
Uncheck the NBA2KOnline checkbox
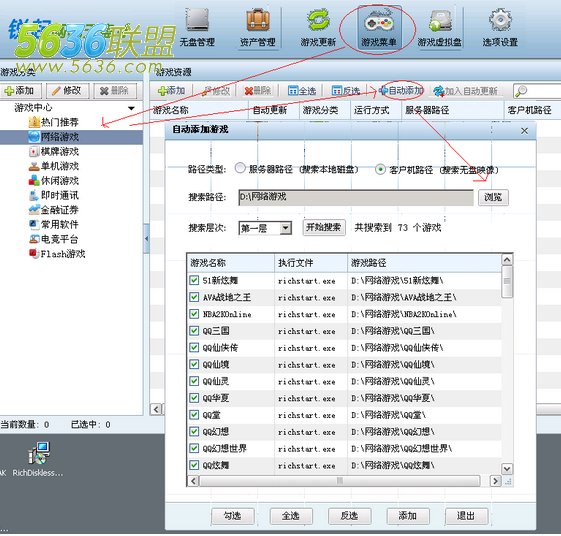(194, 314)
